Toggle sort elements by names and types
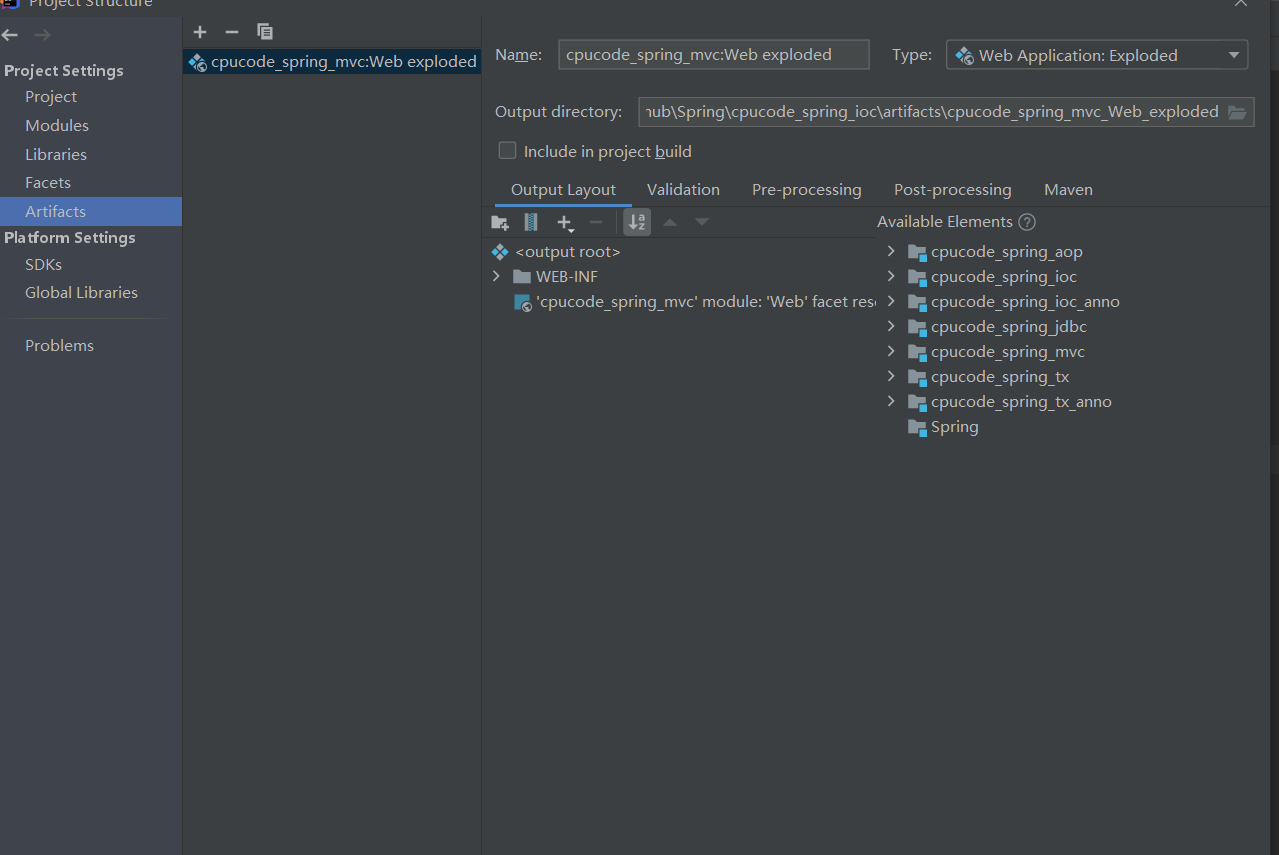The height and width of the screenshot is (855, 1279). click(x=637, y=222)
